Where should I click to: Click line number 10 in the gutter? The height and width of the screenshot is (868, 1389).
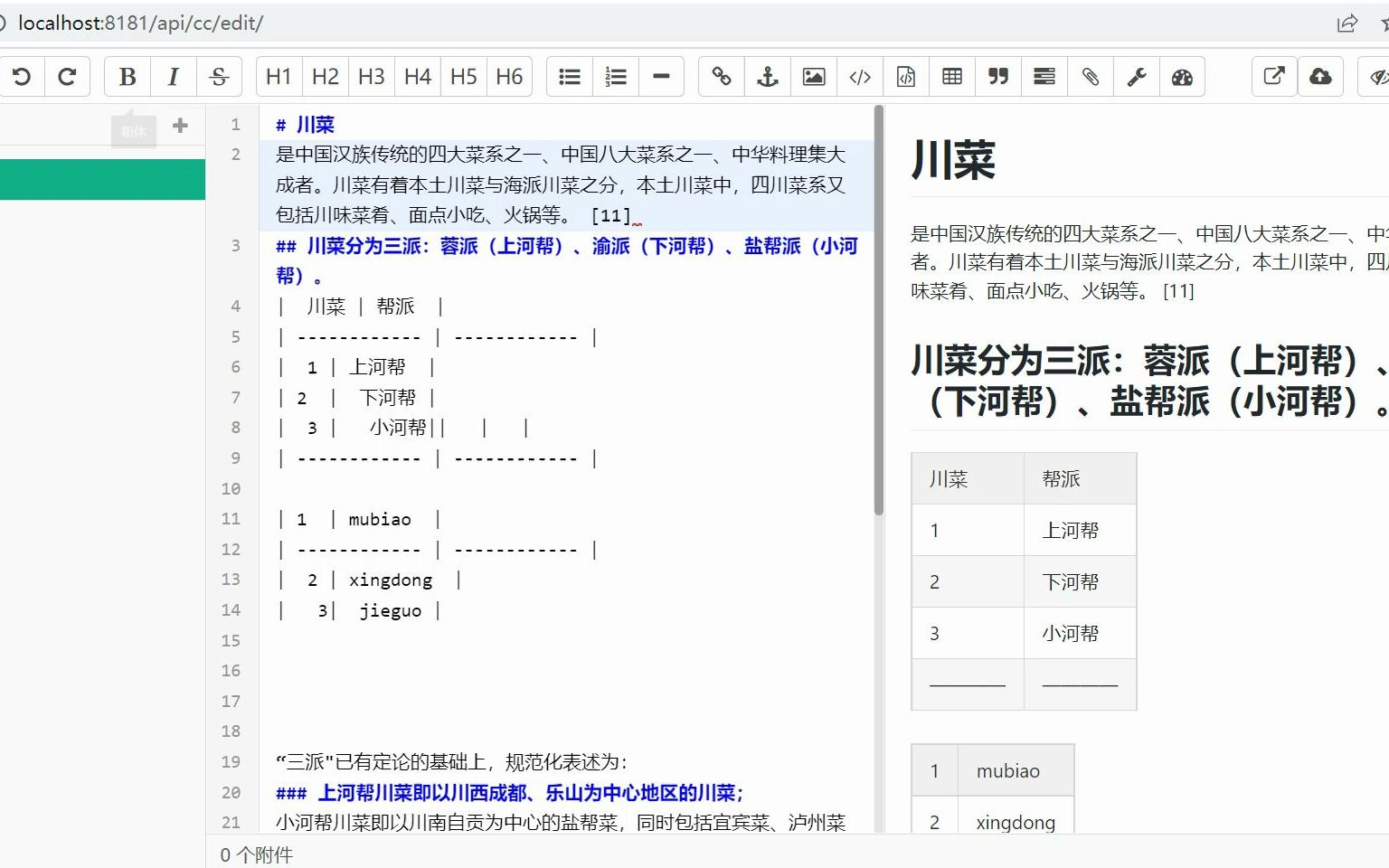point(231,488)
